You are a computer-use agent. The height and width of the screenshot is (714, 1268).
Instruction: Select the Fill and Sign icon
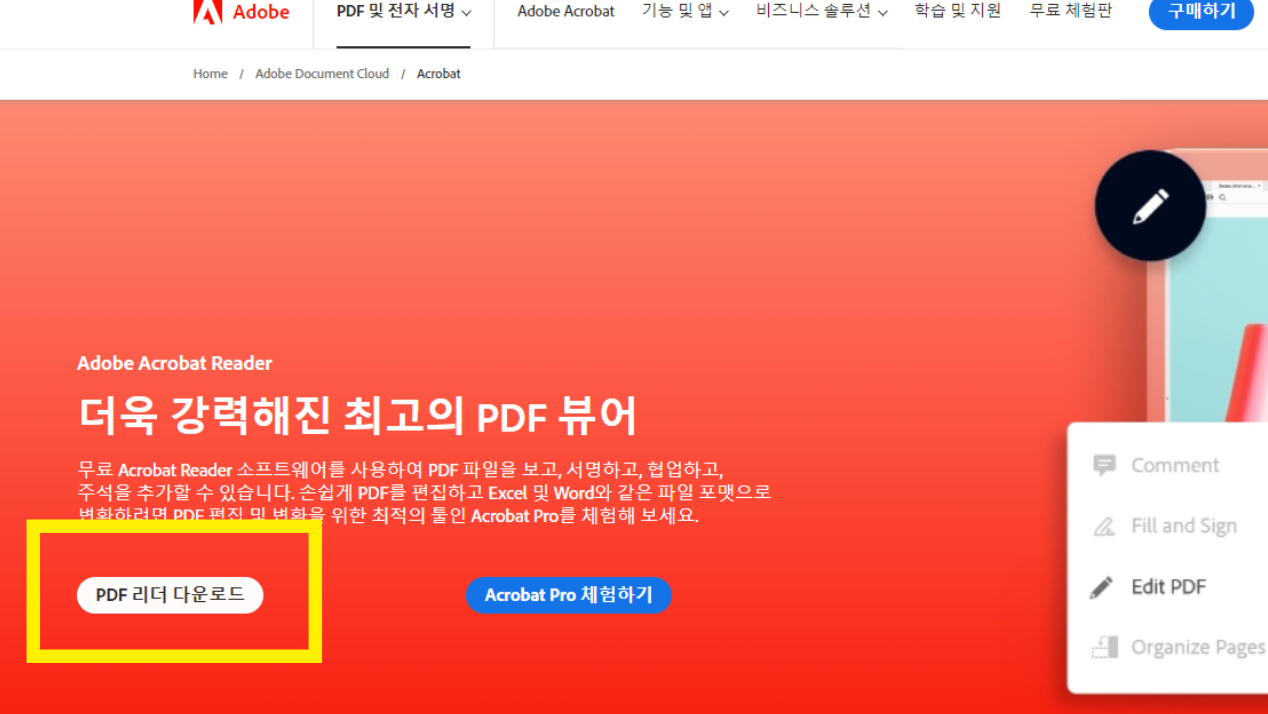[1105, 525]
